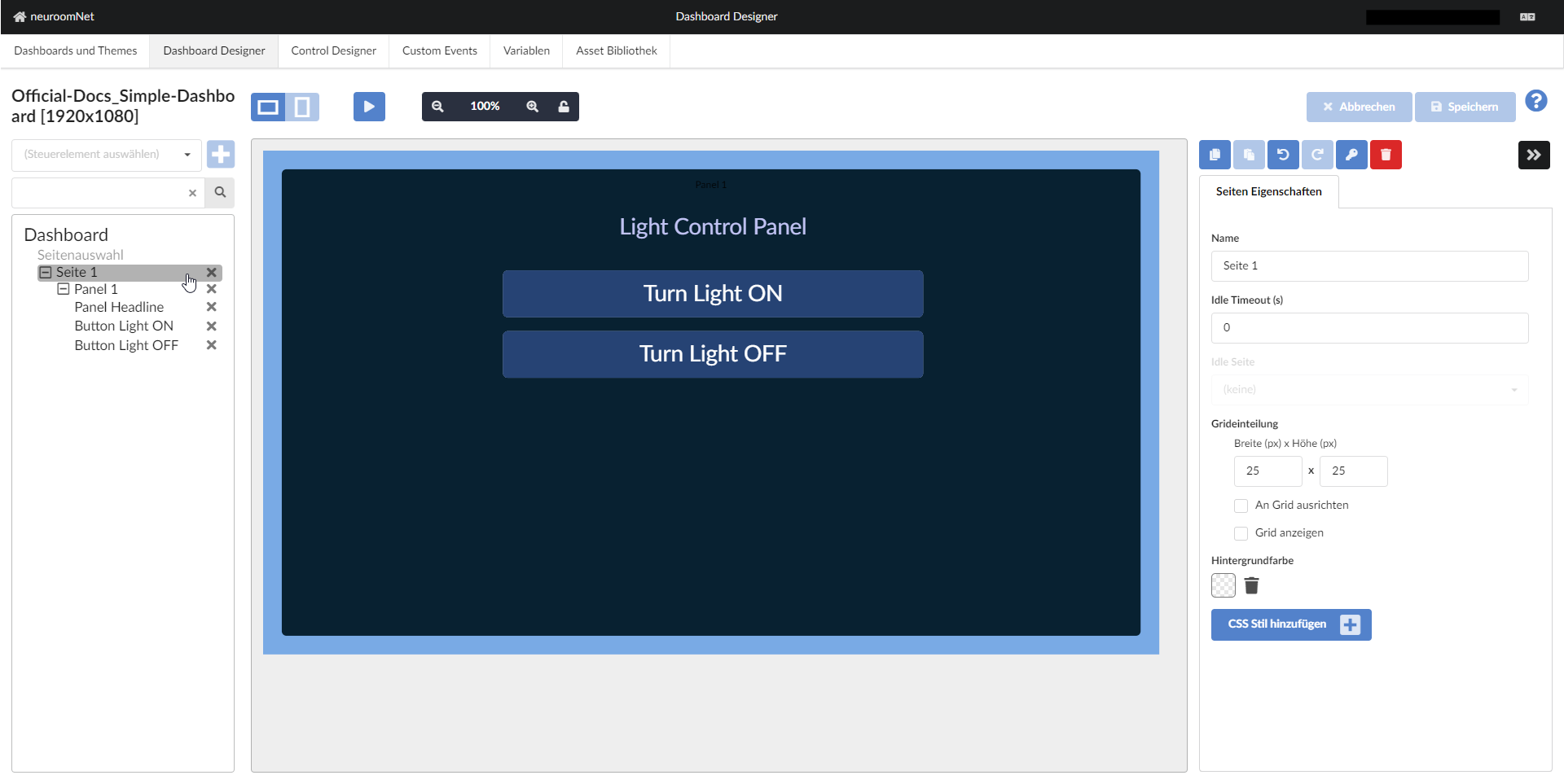Open the Hintergrundfarbe color swatch
The image size is (1564, 784).
(x=1223, y=585)
